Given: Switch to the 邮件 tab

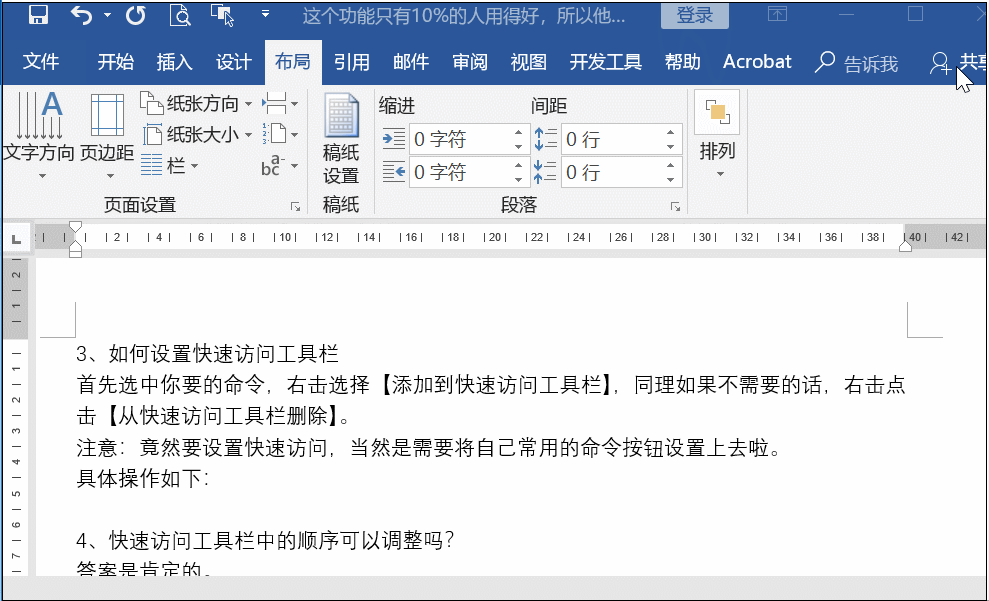Looking at the screenshot, I should point(411,62).
